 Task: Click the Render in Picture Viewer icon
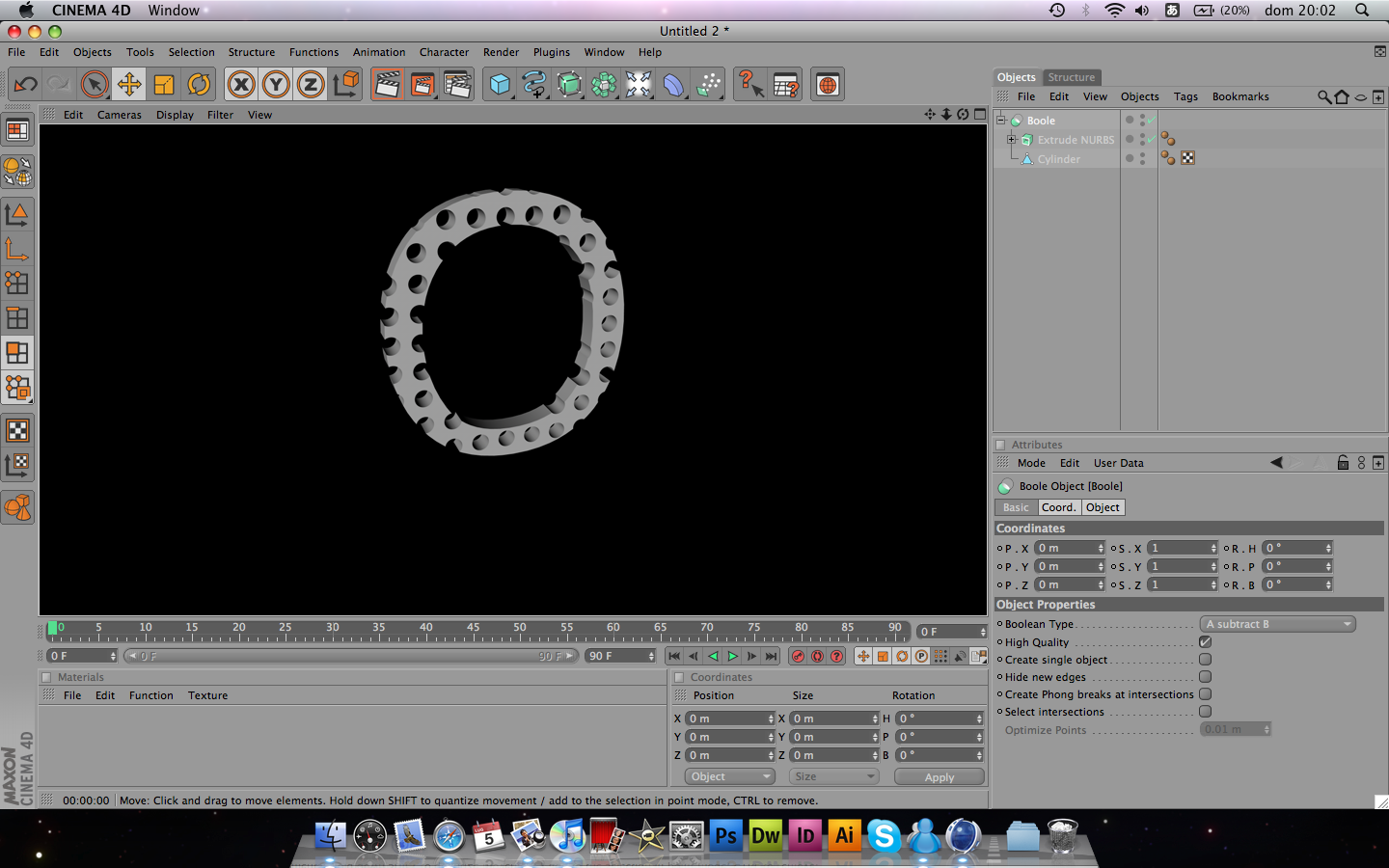tap(422, 85)
